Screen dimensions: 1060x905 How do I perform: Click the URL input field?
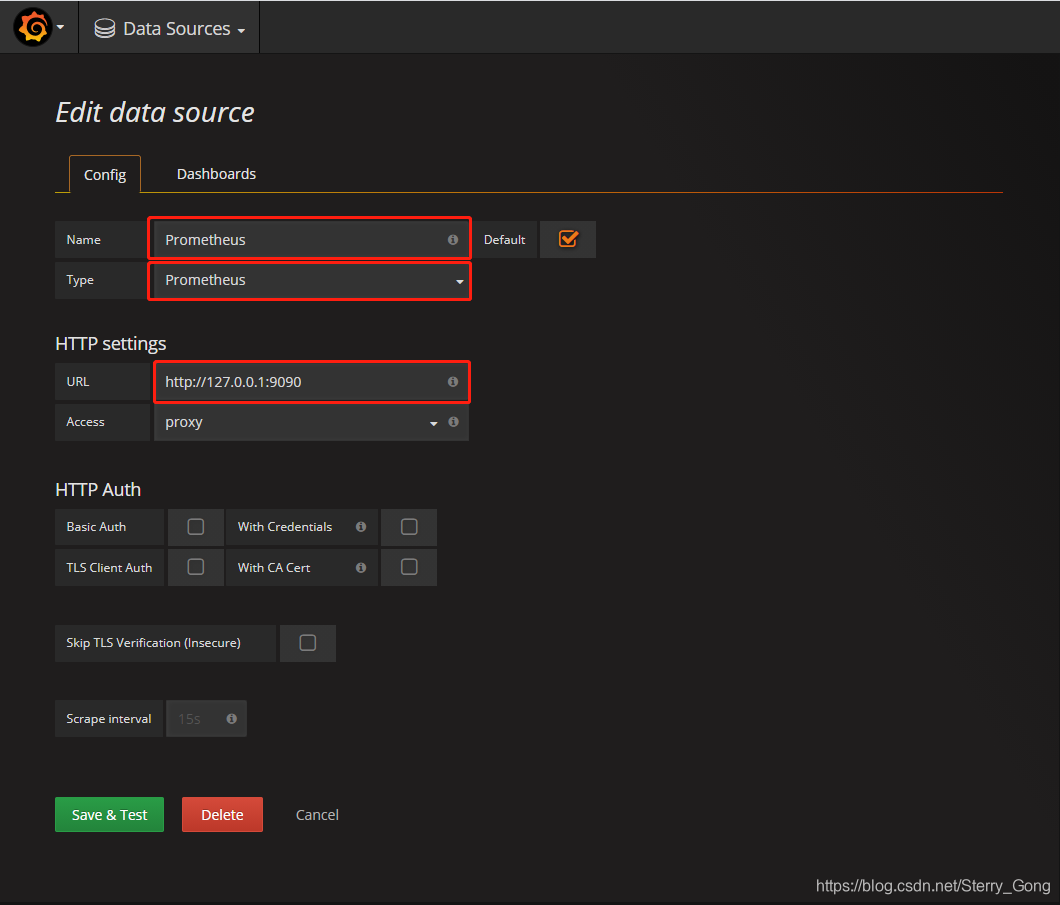click(311, 382)
